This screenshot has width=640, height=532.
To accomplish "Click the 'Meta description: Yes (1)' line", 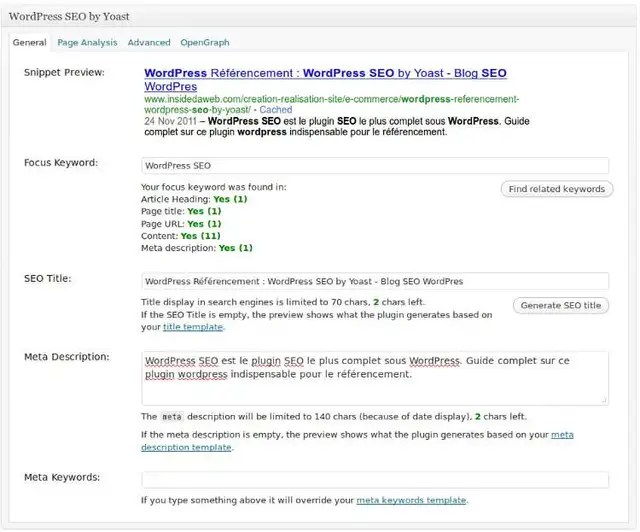I will click(197, 248).
